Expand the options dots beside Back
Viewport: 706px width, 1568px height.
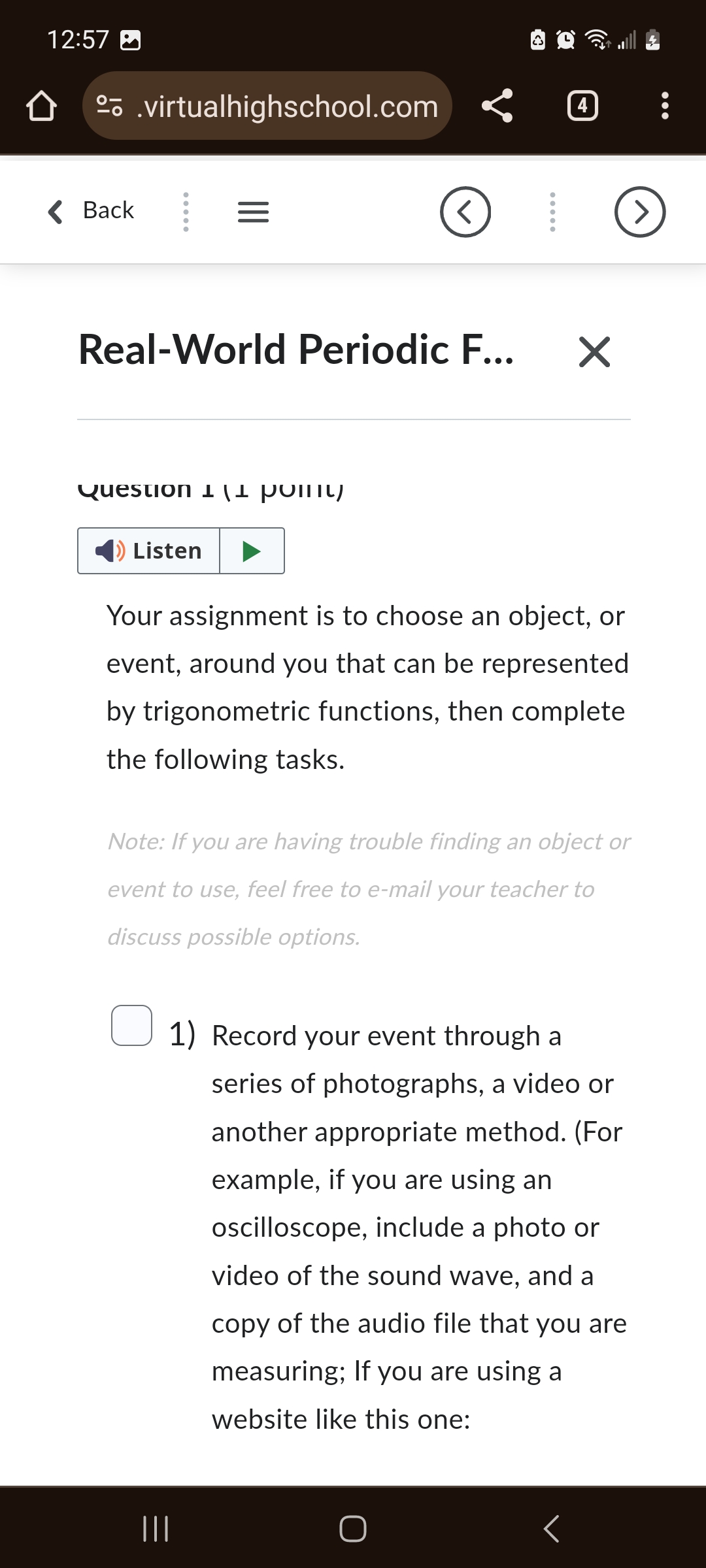click(x=185, y=211)
